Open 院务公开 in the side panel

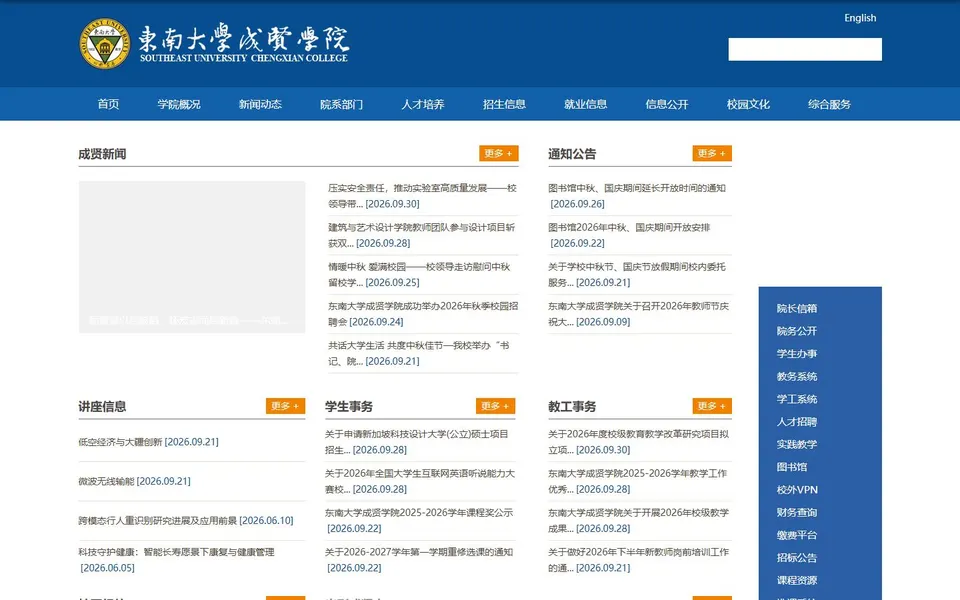click(x=797, y=331)
